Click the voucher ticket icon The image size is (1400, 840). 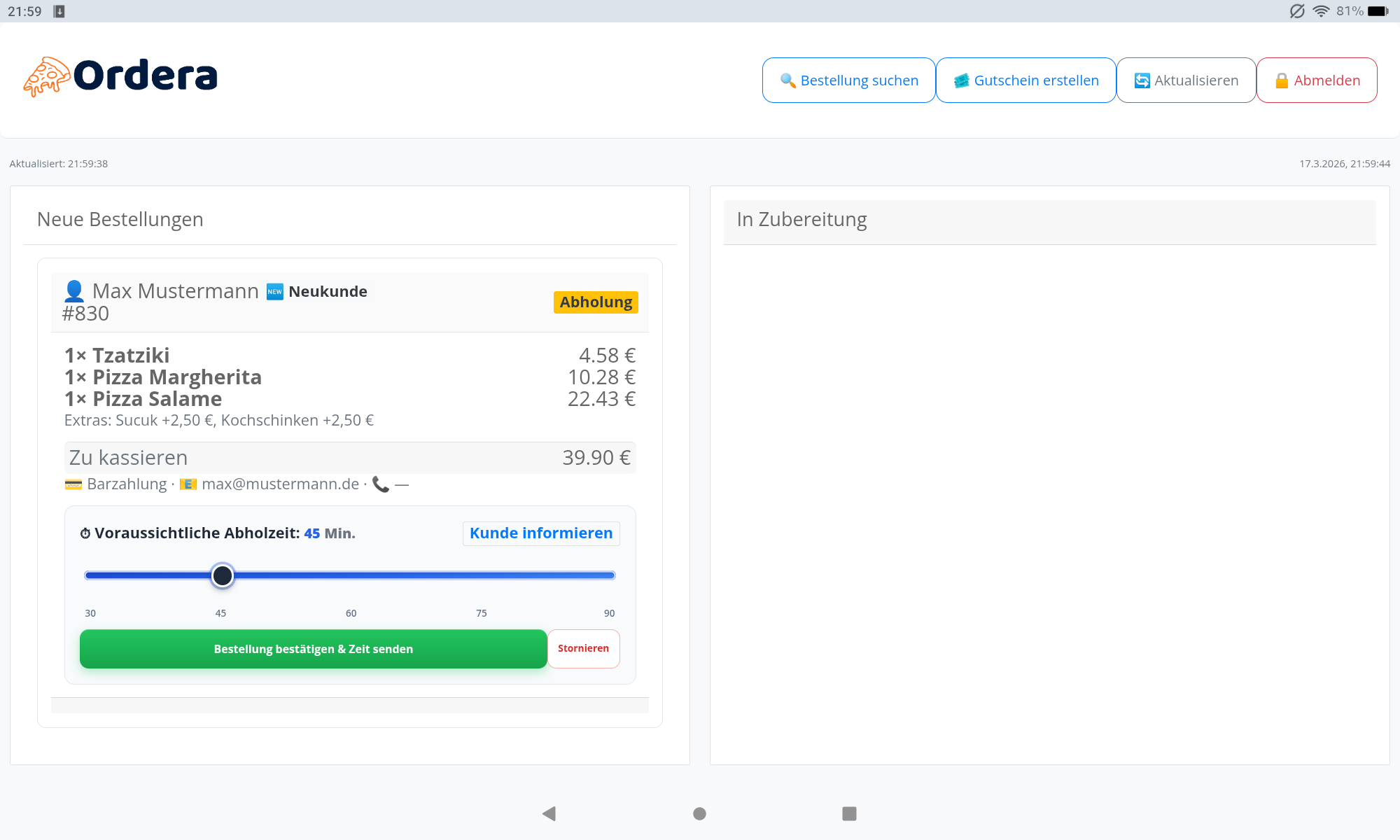tap(961, 80)
